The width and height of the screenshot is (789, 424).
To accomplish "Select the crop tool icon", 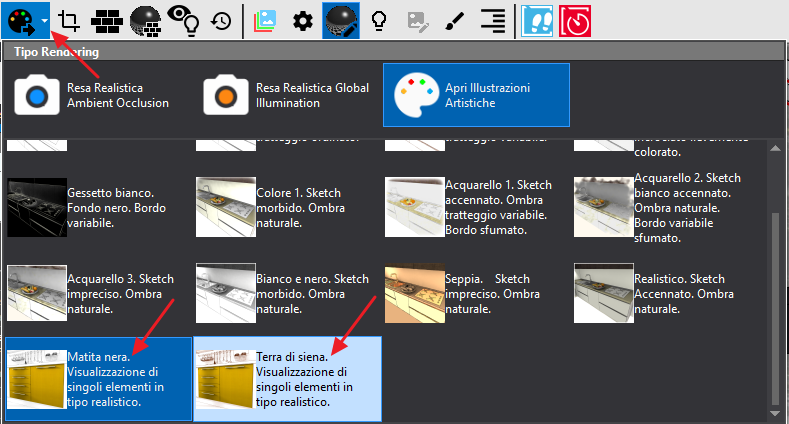I will [69, 20].
